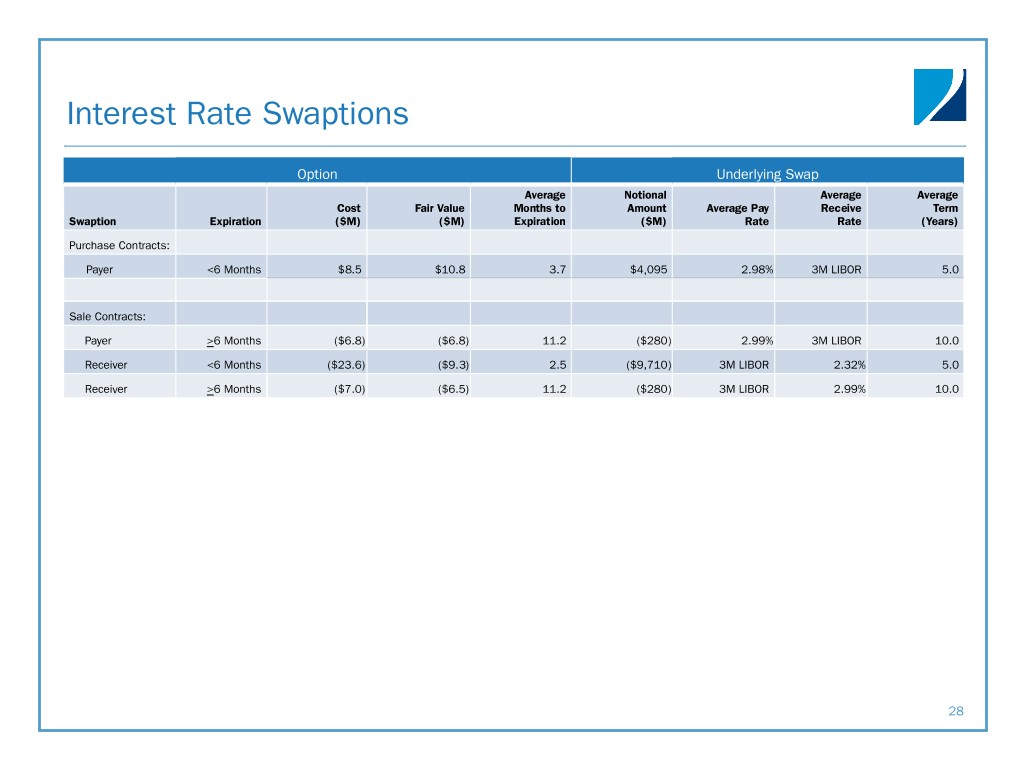
Task: Click the Fair Value ($M) column header
Action: pos(439,215)
